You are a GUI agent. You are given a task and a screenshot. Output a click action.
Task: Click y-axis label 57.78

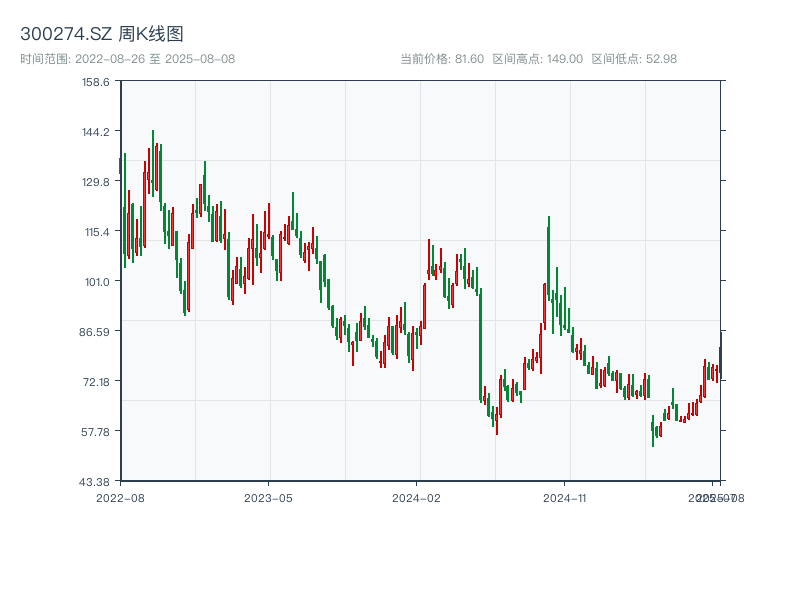tap(95, 432)
